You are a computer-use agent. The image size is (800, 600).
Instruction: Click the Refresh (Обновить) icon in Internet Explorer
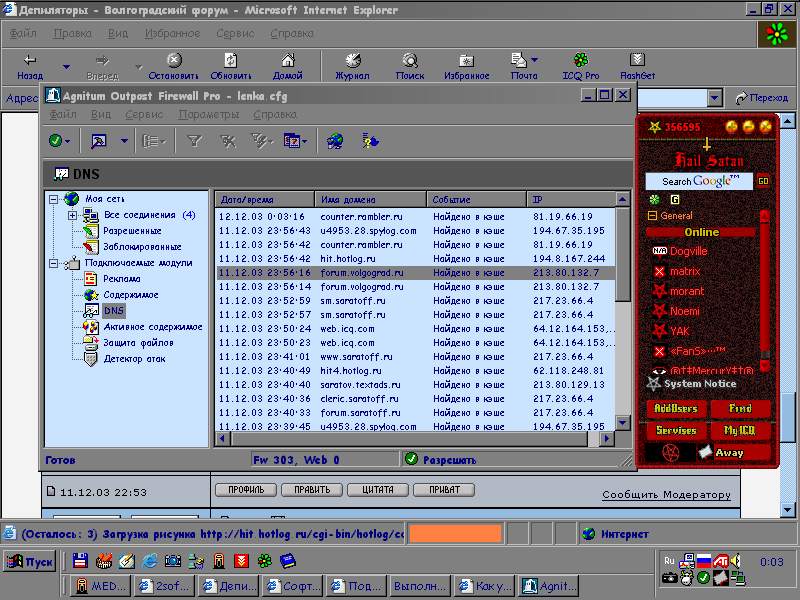[231, 61]
